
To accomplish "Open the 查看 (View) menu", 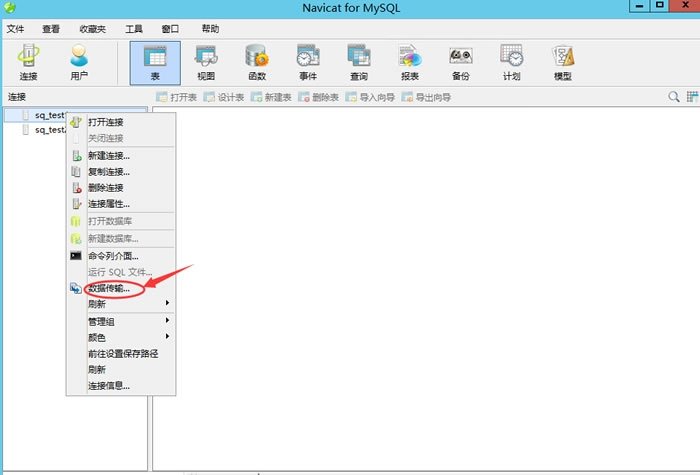I will coord(50,29).
